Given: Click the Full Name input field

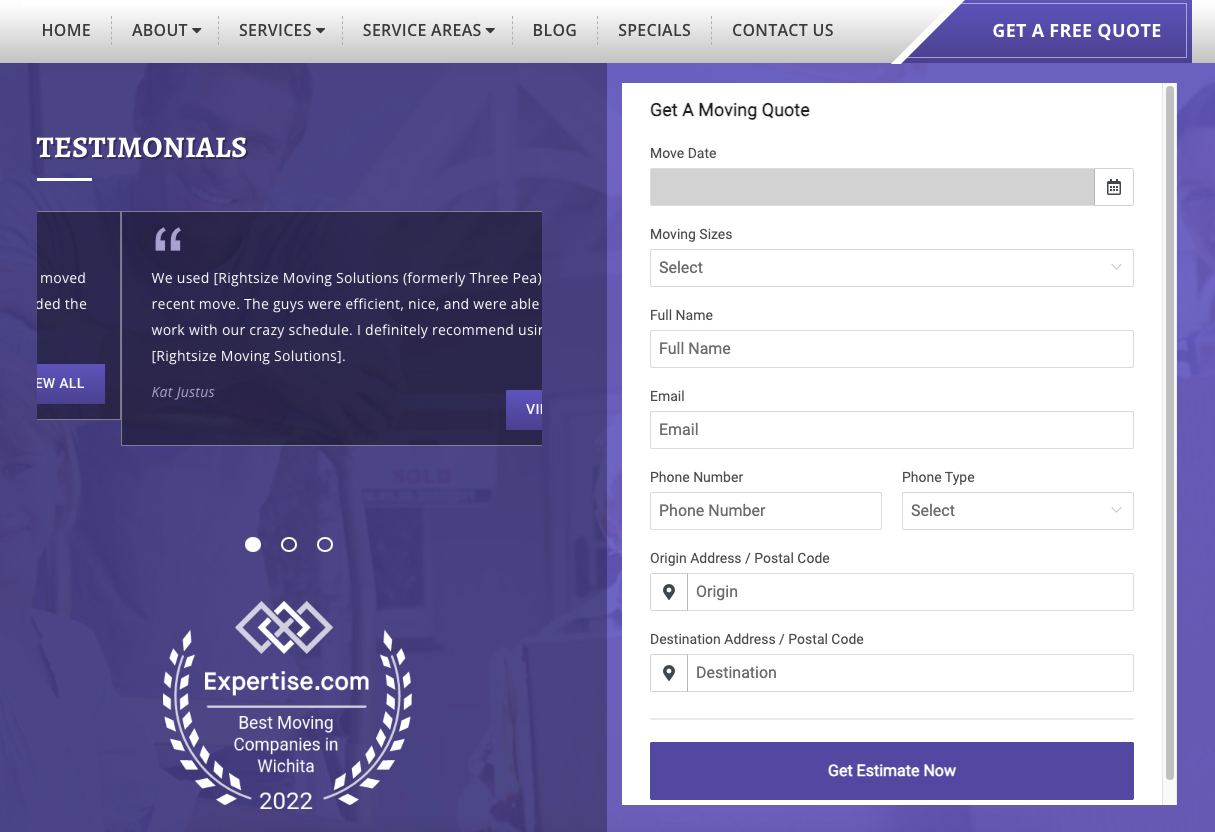Looking at the screenshot, I should 891,348.
